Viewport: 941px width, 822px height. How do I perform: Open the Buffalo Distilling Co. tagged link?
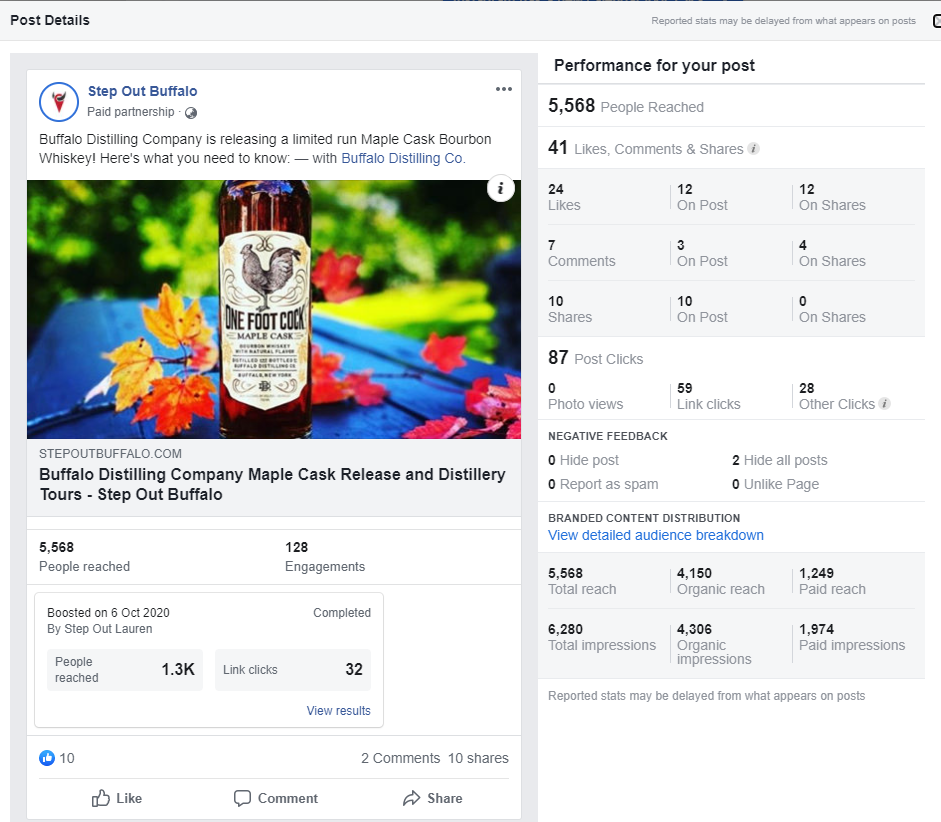pyautogui.click(x=403, y=158)
